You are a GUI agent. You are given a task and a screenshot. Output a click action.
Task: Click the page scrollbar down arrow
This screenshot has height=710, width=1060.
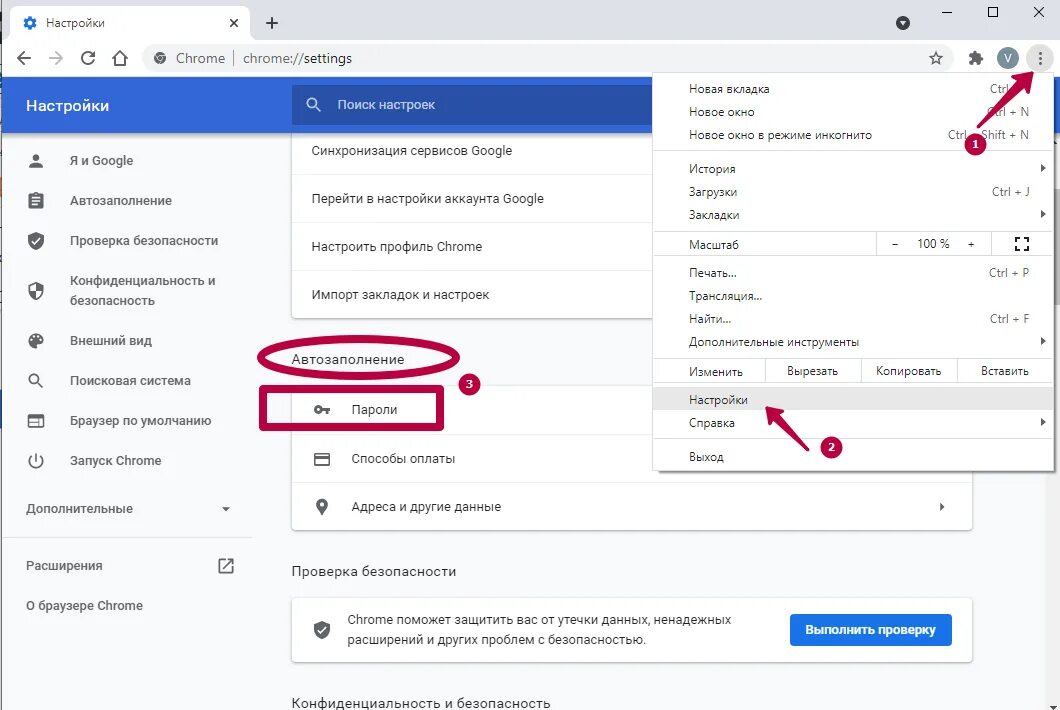(1053, 705)
